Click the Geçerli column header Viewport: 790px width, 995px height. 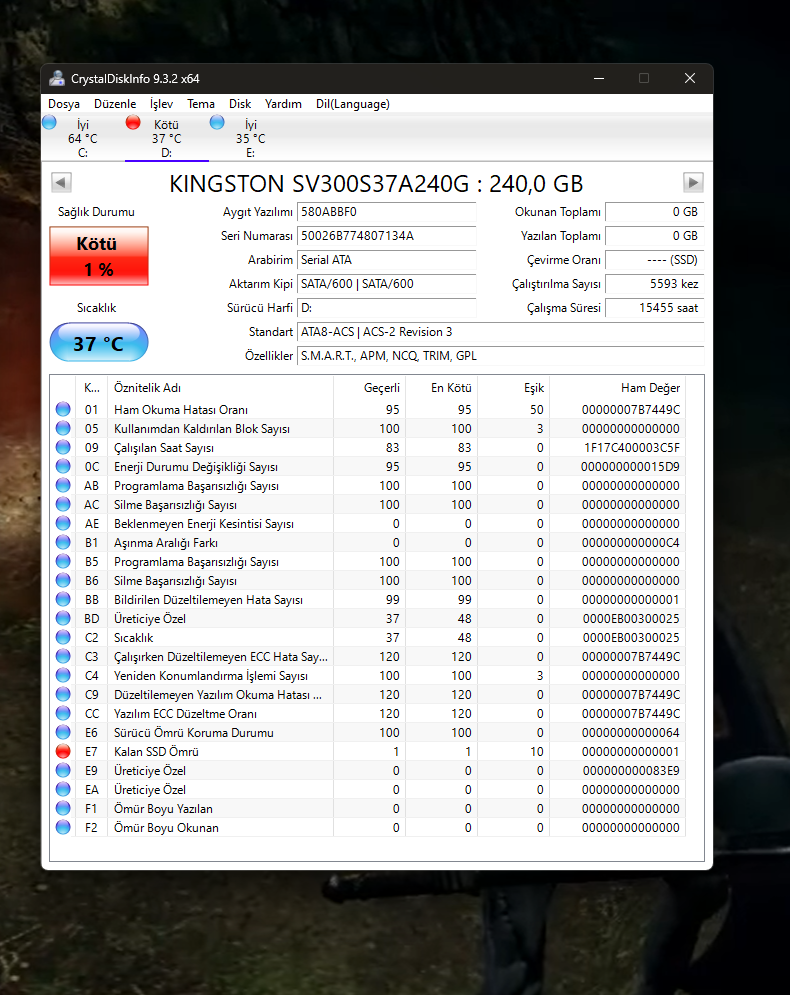point(369,388)
